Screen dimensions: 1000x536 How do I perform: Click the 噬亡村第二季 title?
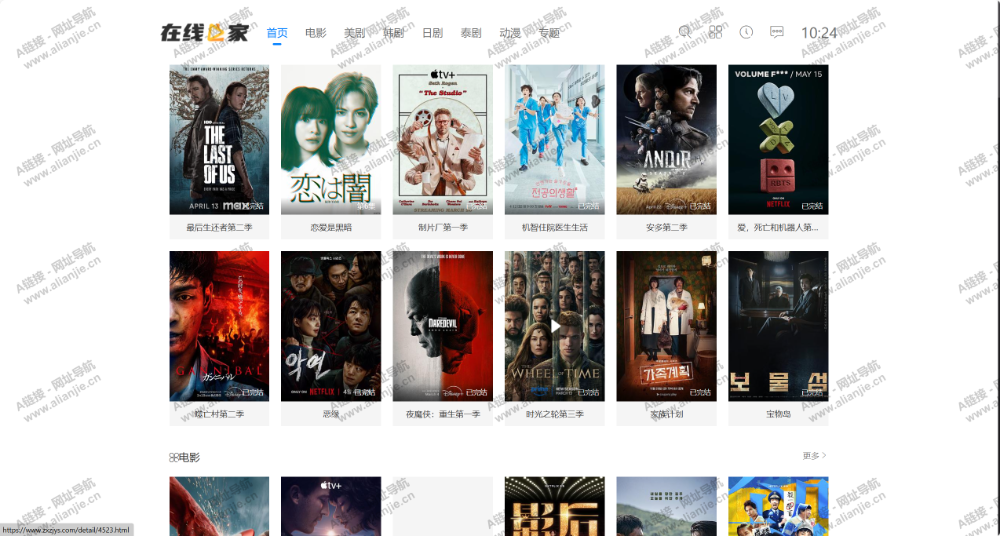[219, 414]
